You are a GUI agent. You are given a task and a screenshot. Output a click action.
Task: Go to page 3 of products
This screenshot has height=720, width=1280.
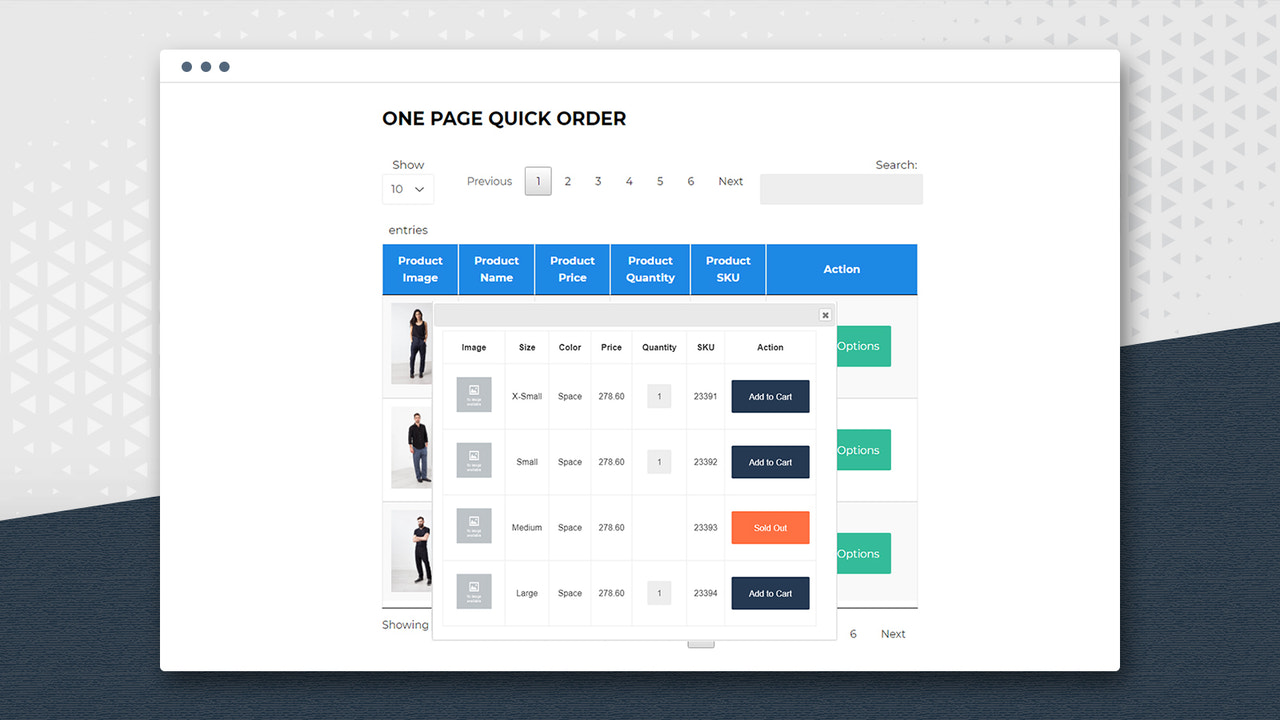(x=598, y=181)
